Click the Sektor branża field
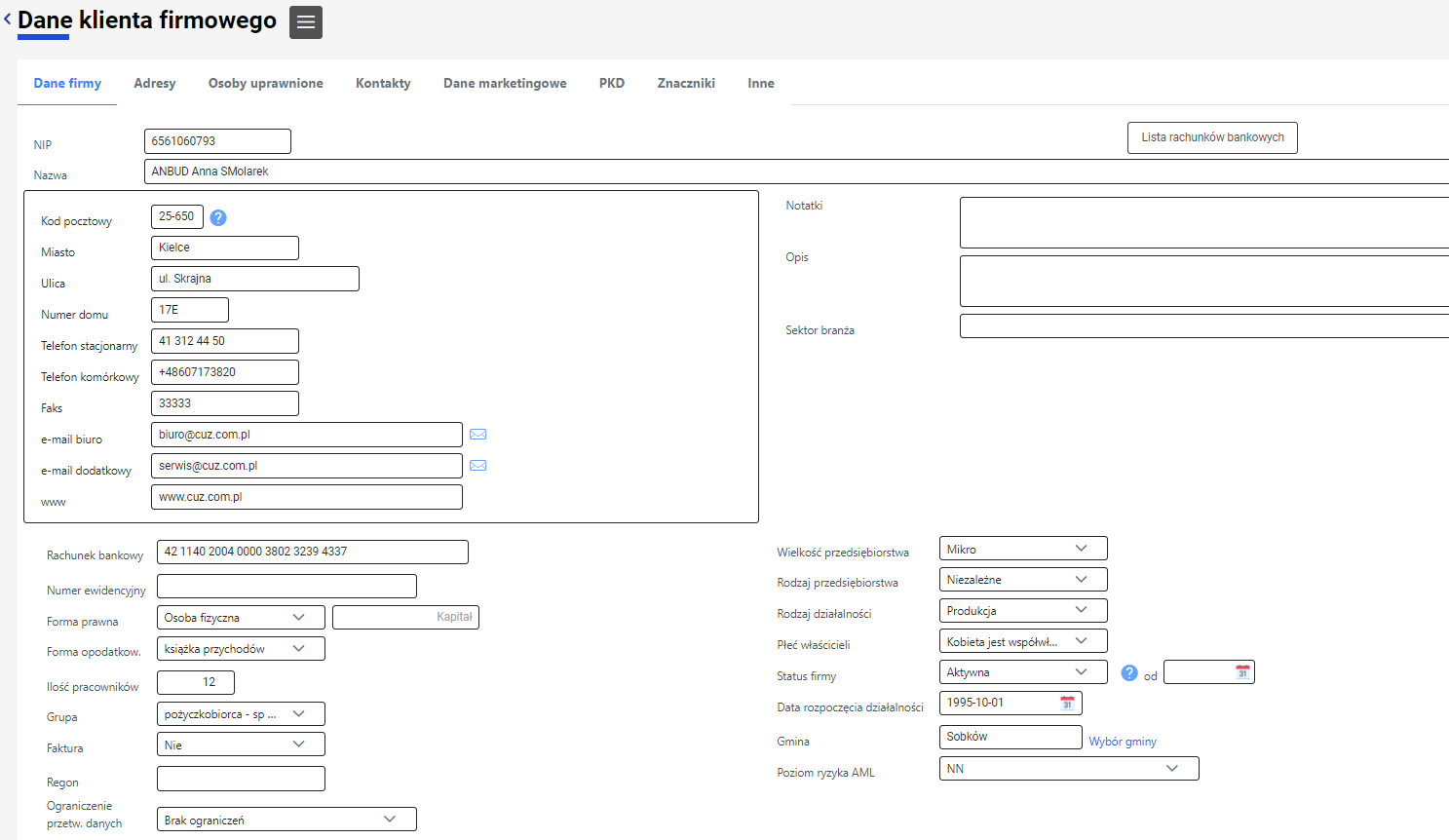 pos(1204,325)
